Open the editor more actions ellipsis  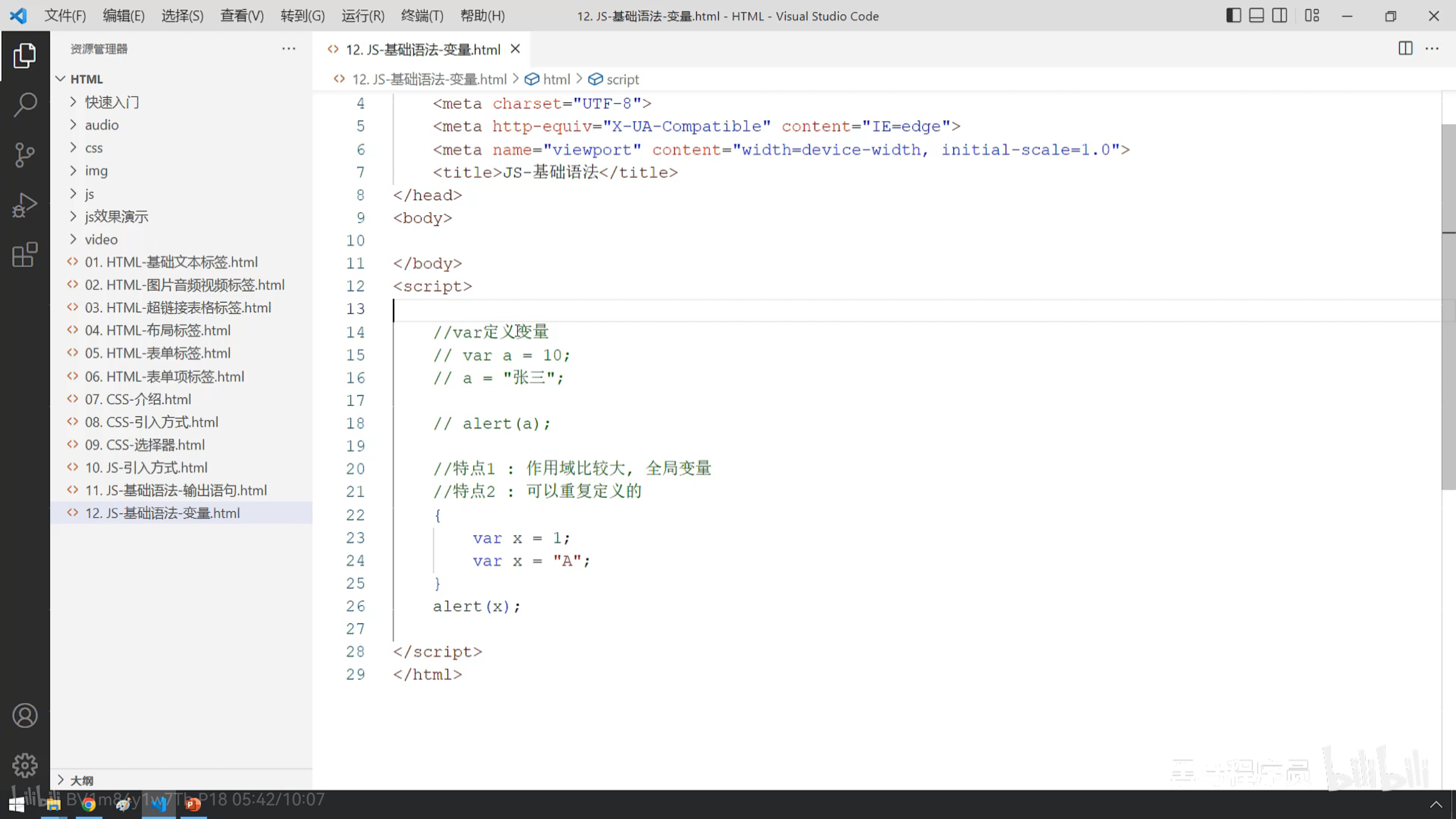pyautogui.click(x=1432, y=49)
